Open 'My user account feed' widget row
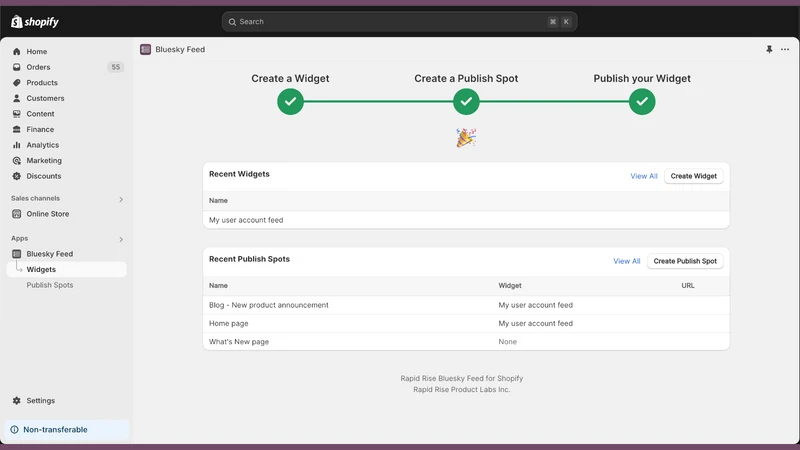 coord(466,220)
